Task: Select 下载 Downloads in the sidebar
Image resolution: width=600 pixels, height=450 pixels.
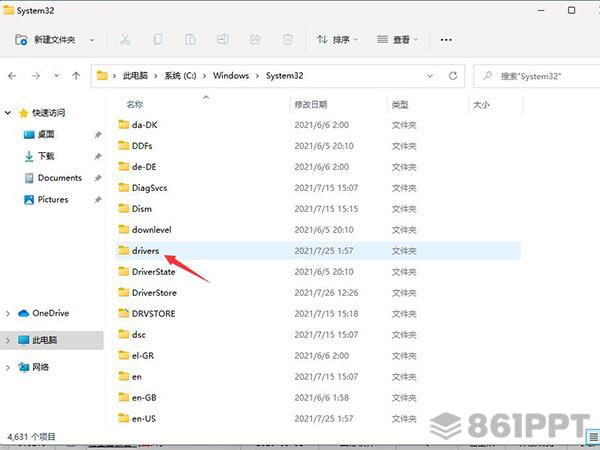Action: 46,156
